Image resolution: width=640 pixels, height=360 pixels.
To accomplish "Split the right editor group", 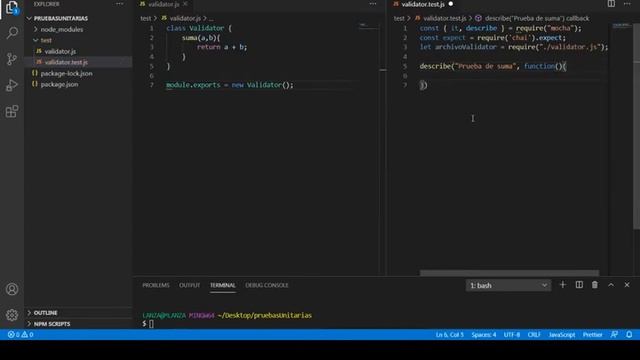I will 611,4.
